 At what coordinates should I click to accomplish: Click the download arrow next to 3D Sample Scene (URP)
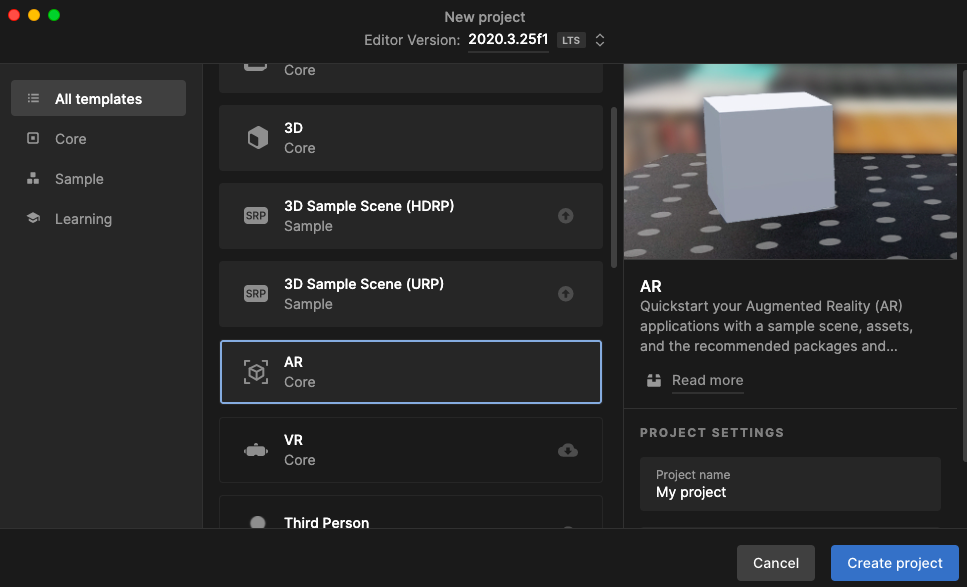click(x=566, y=293)
